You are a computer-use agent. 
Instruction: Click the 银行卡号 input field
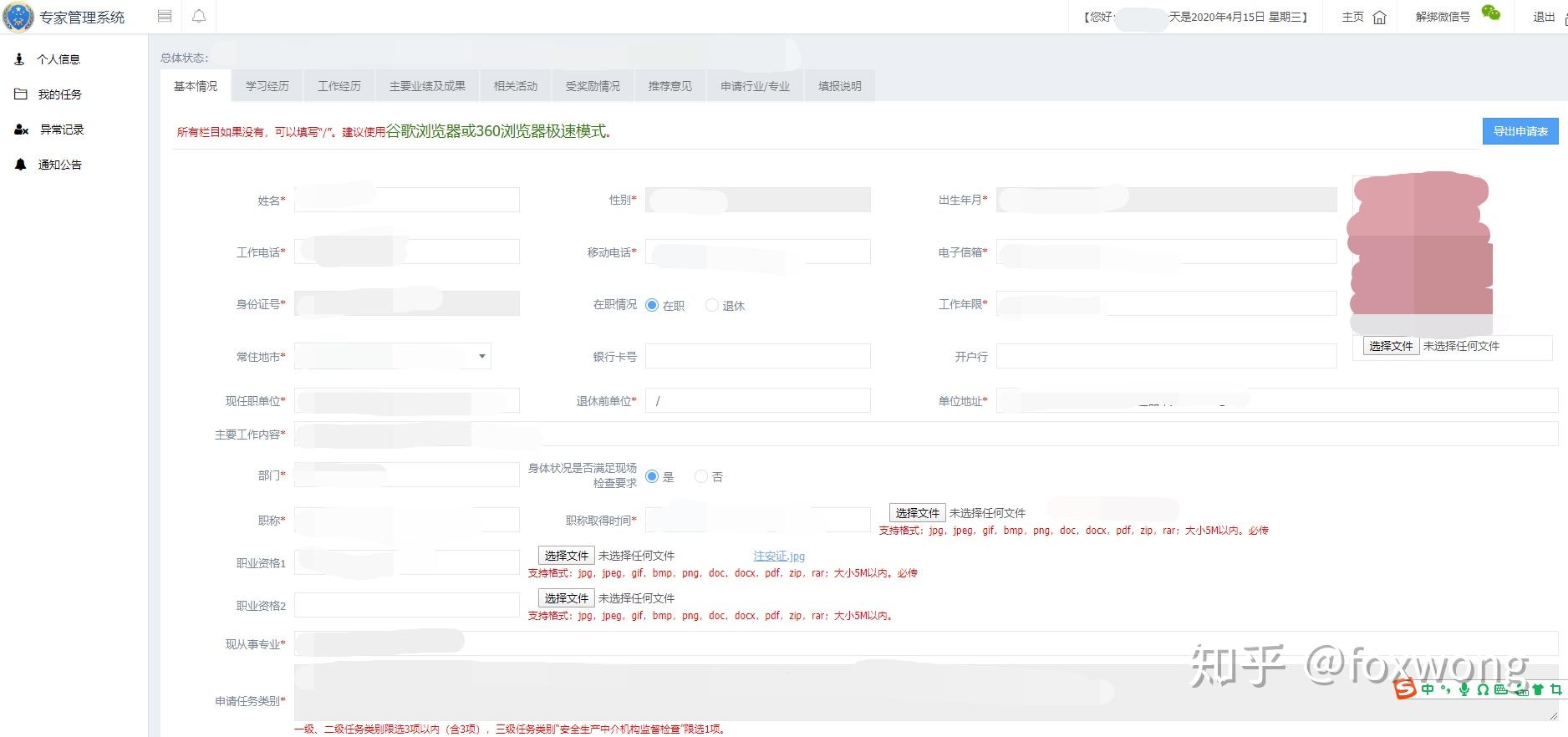(x=758, y=356)
